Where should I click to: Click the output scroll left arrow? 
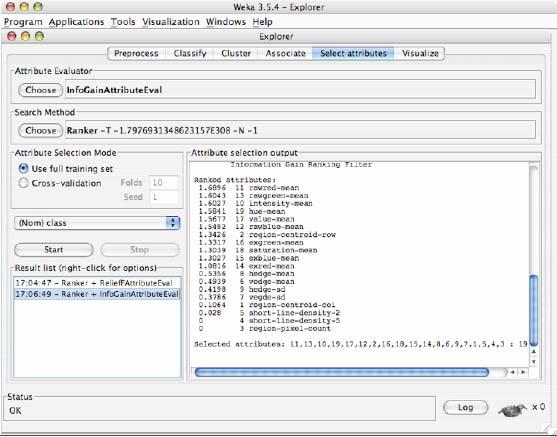click(x=512, y=372)
